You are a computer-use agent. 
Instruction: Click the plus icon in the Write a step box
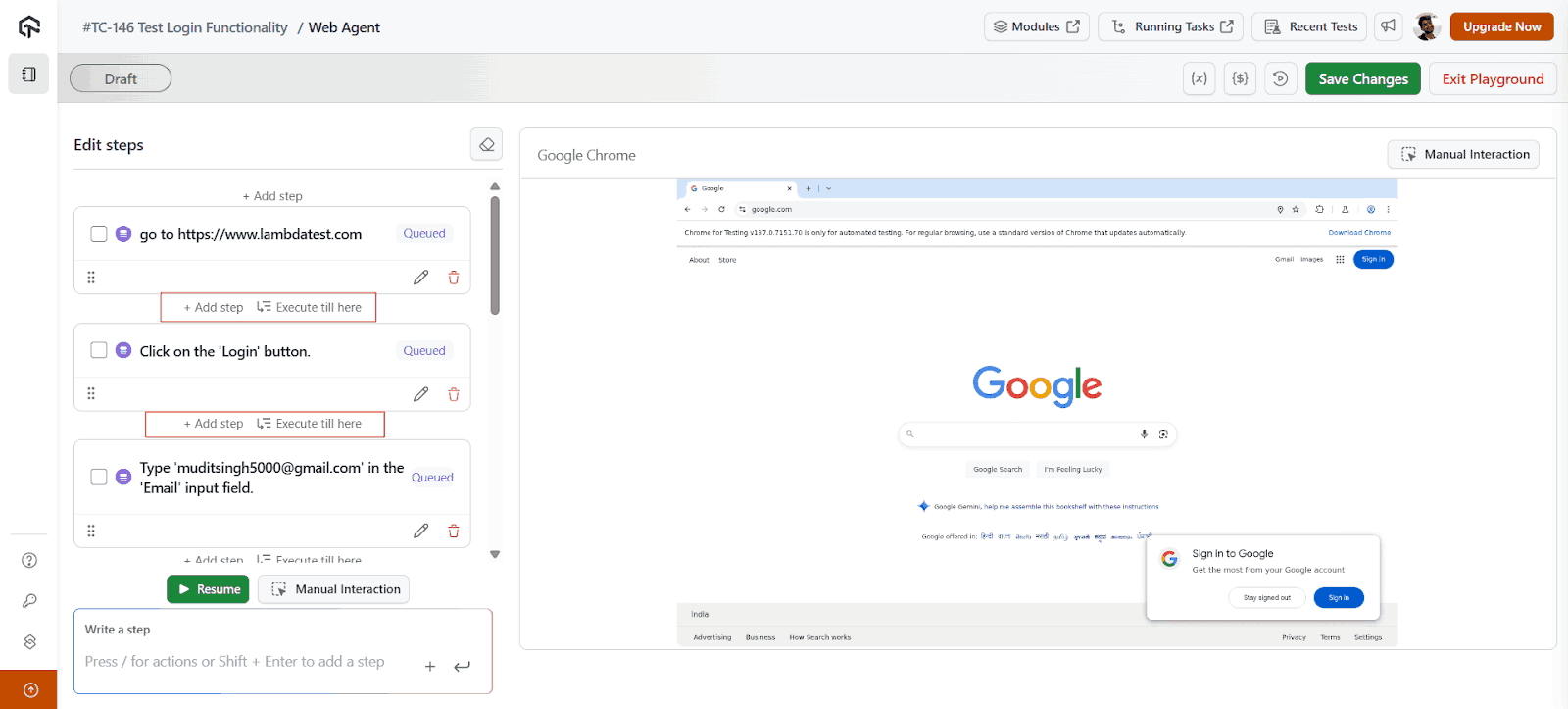click(430, 667)
